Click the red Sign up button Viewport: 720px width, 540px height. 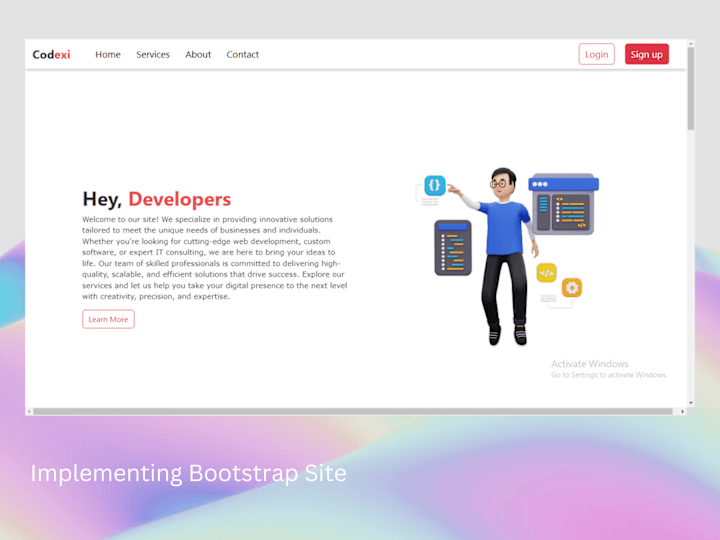coord(647,54)
